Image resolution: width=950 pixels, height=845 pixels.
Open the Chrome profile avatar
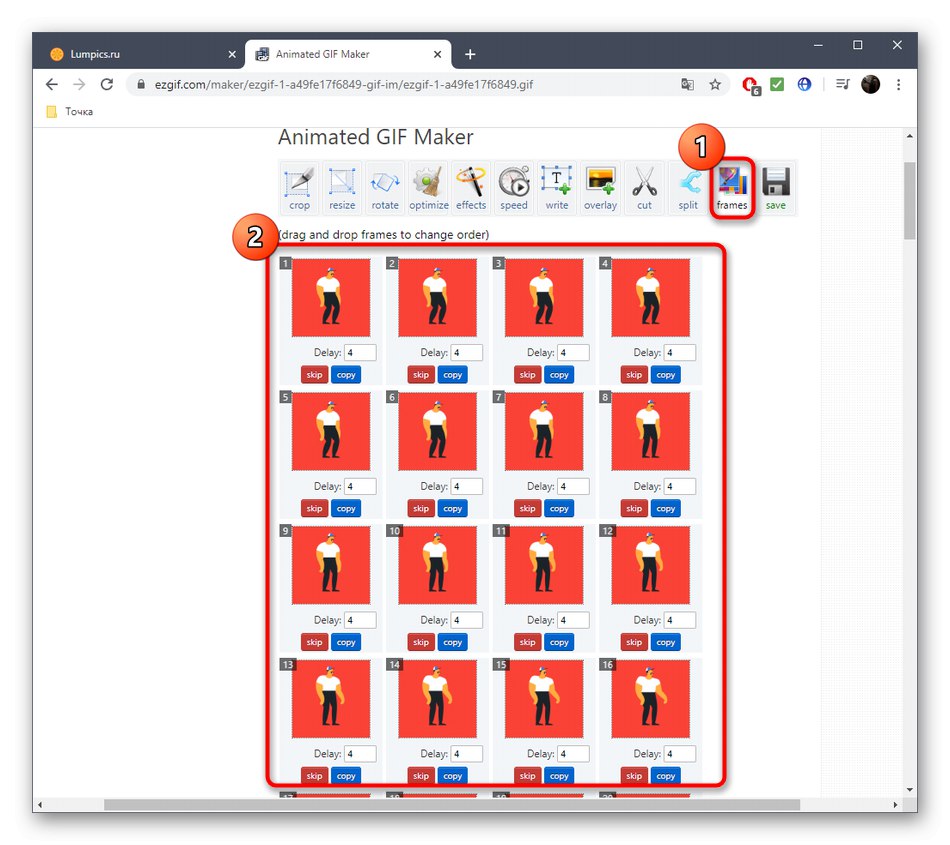[x=871, y=84]
